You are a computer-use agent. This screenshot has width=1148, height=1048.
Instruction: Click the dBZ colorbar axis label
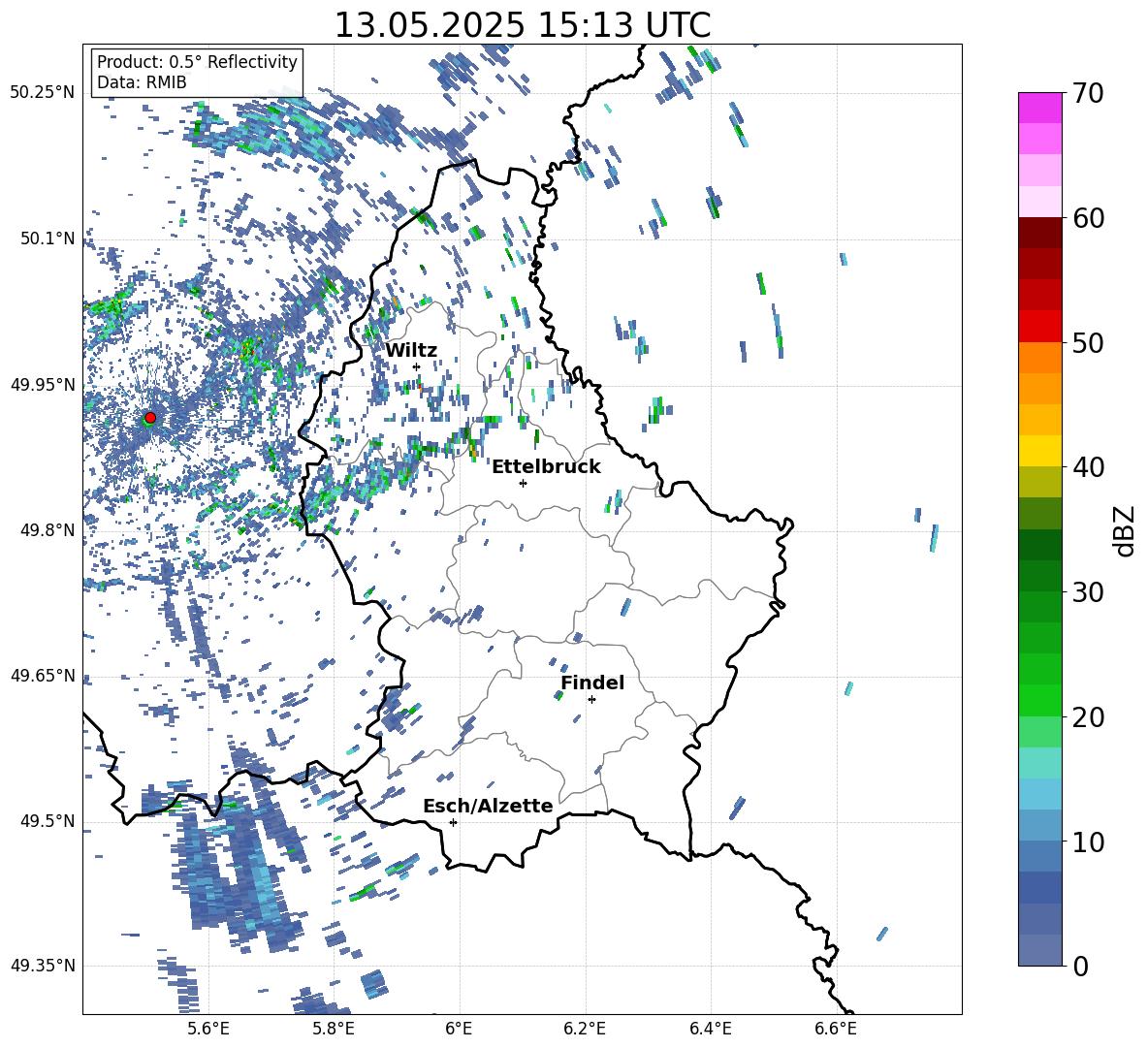tap(1126, 530)
